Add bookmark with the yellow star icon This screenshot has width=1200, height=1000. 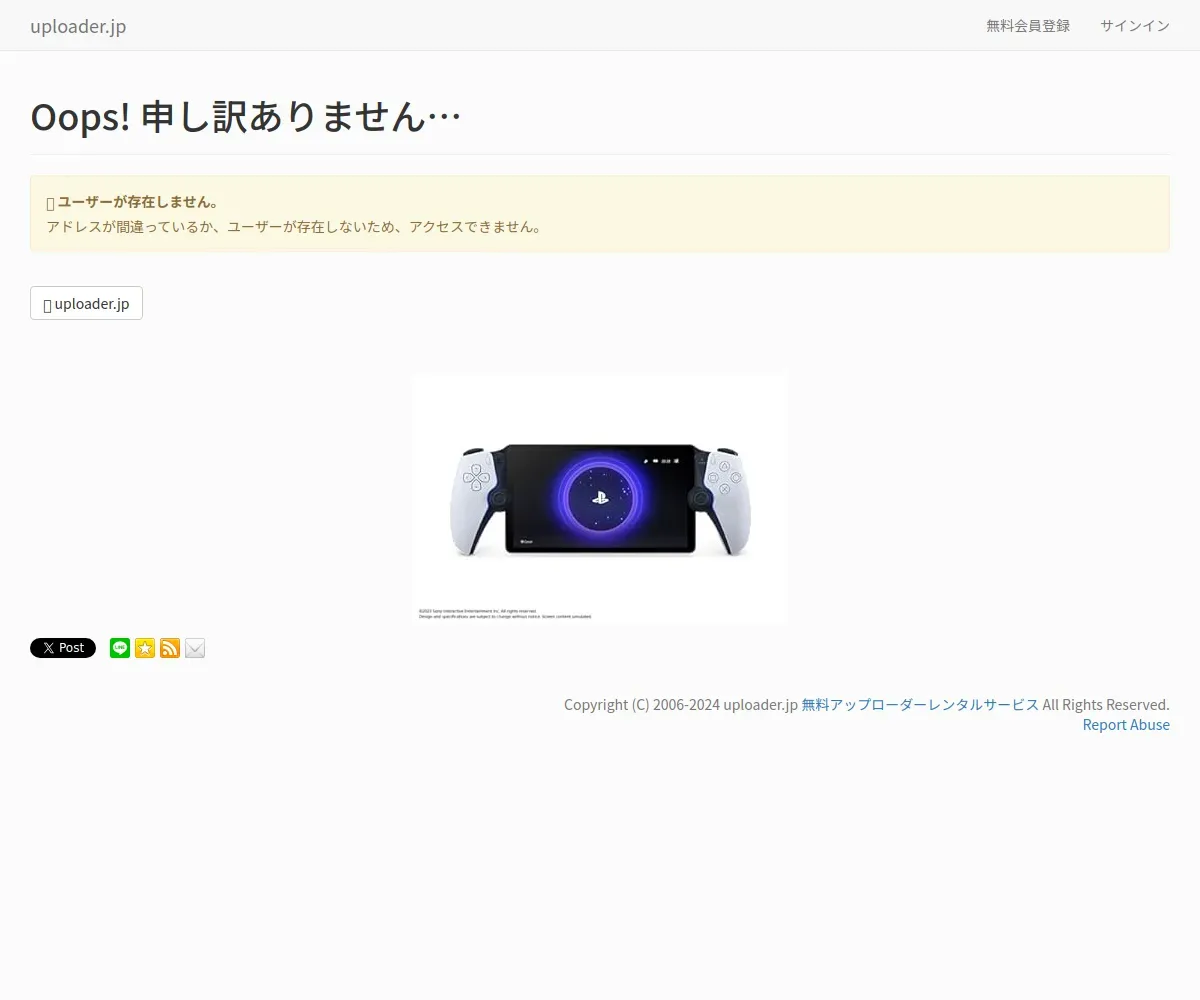145,648
